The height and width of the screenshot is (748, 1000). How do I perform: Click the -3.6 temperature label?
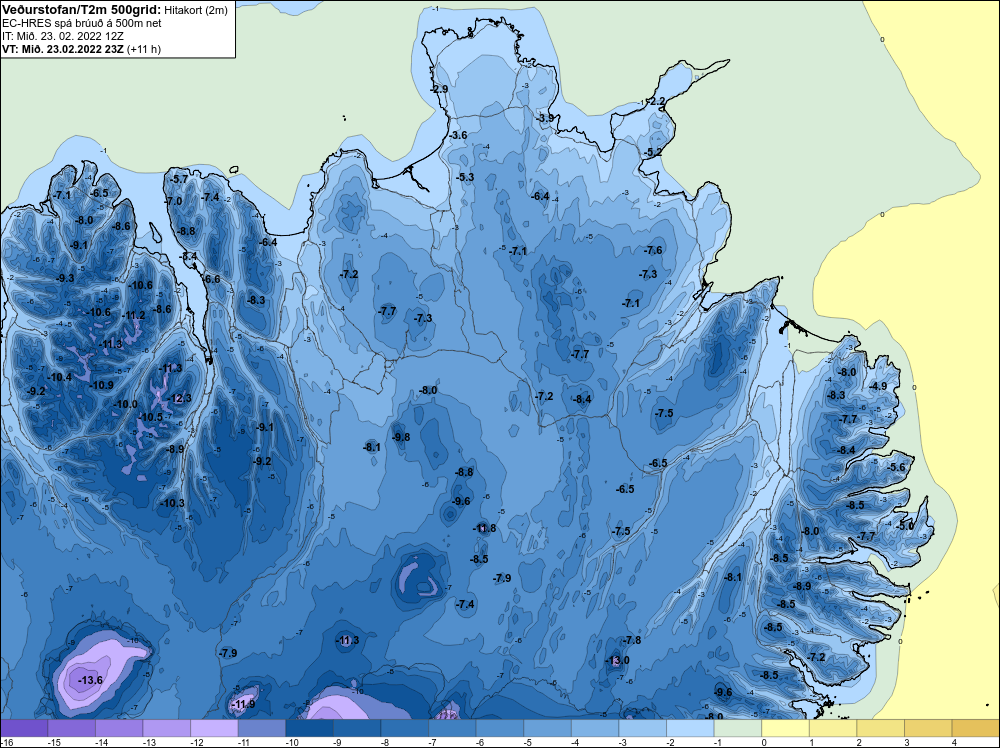point(457,135)
